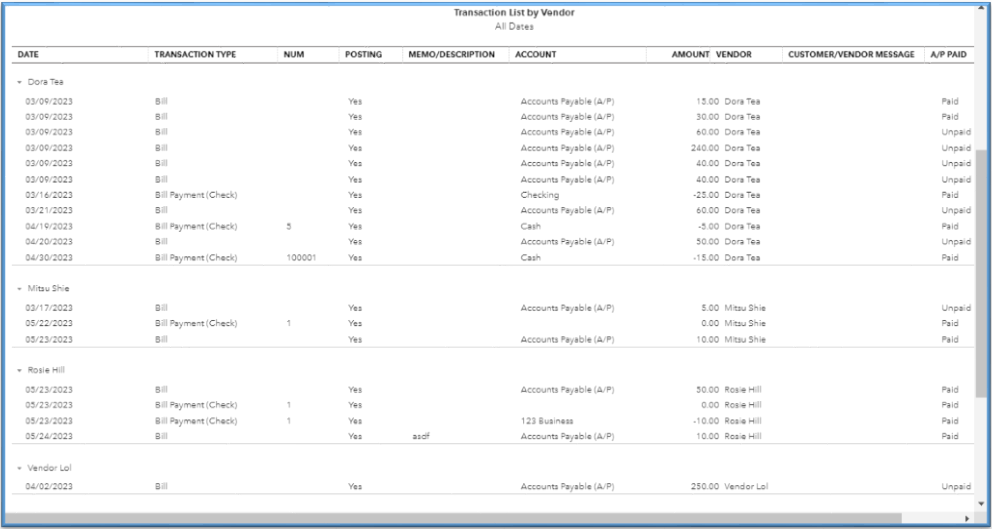Click the -25.00 amount
Image resolution: width=992 pixels, height=529 pixels.
click(x=706, y=195)
